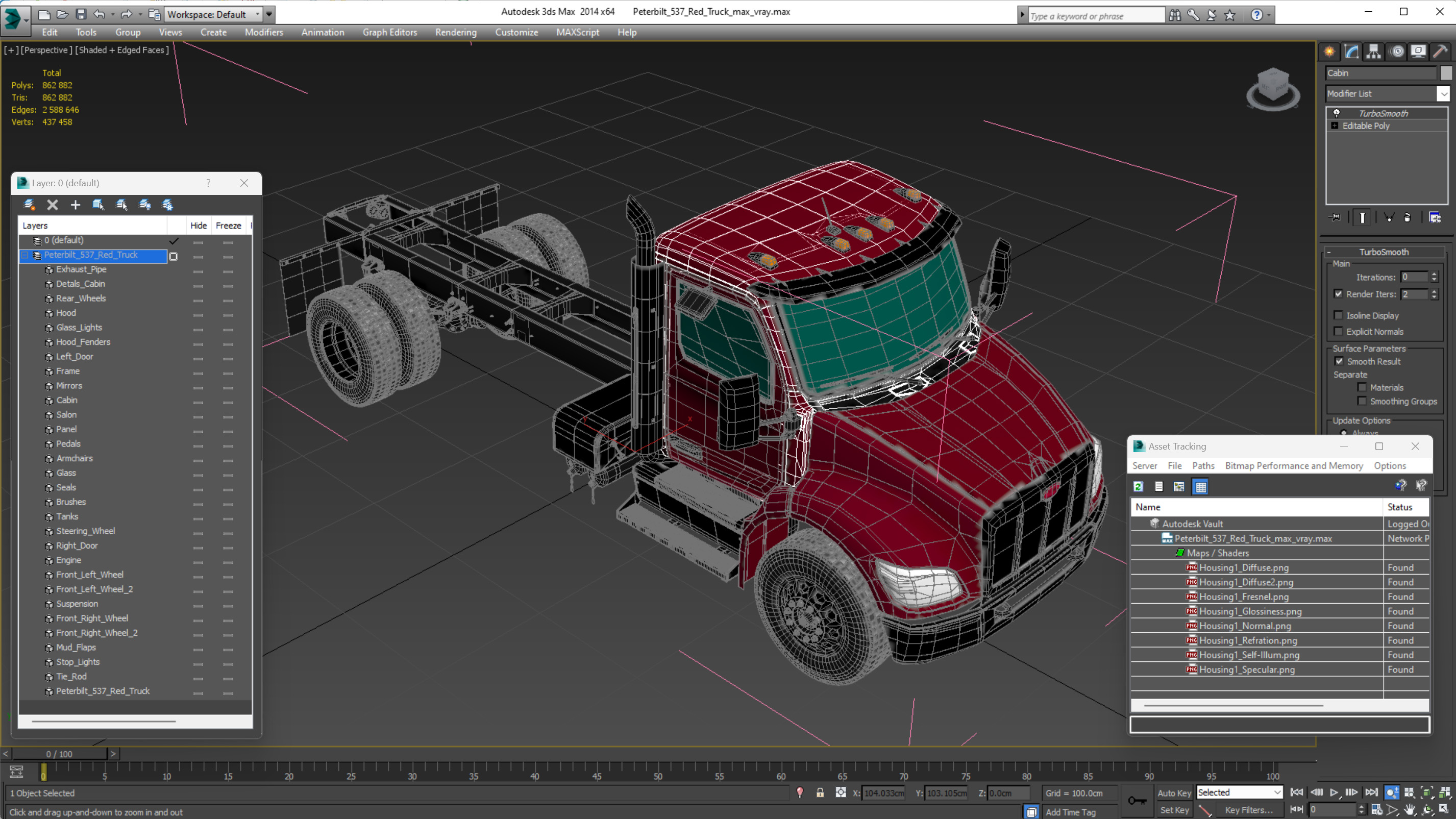1456x819 pixels.
Task: Toggle Smooth Result checkbox
Action: click(1339, 361)
